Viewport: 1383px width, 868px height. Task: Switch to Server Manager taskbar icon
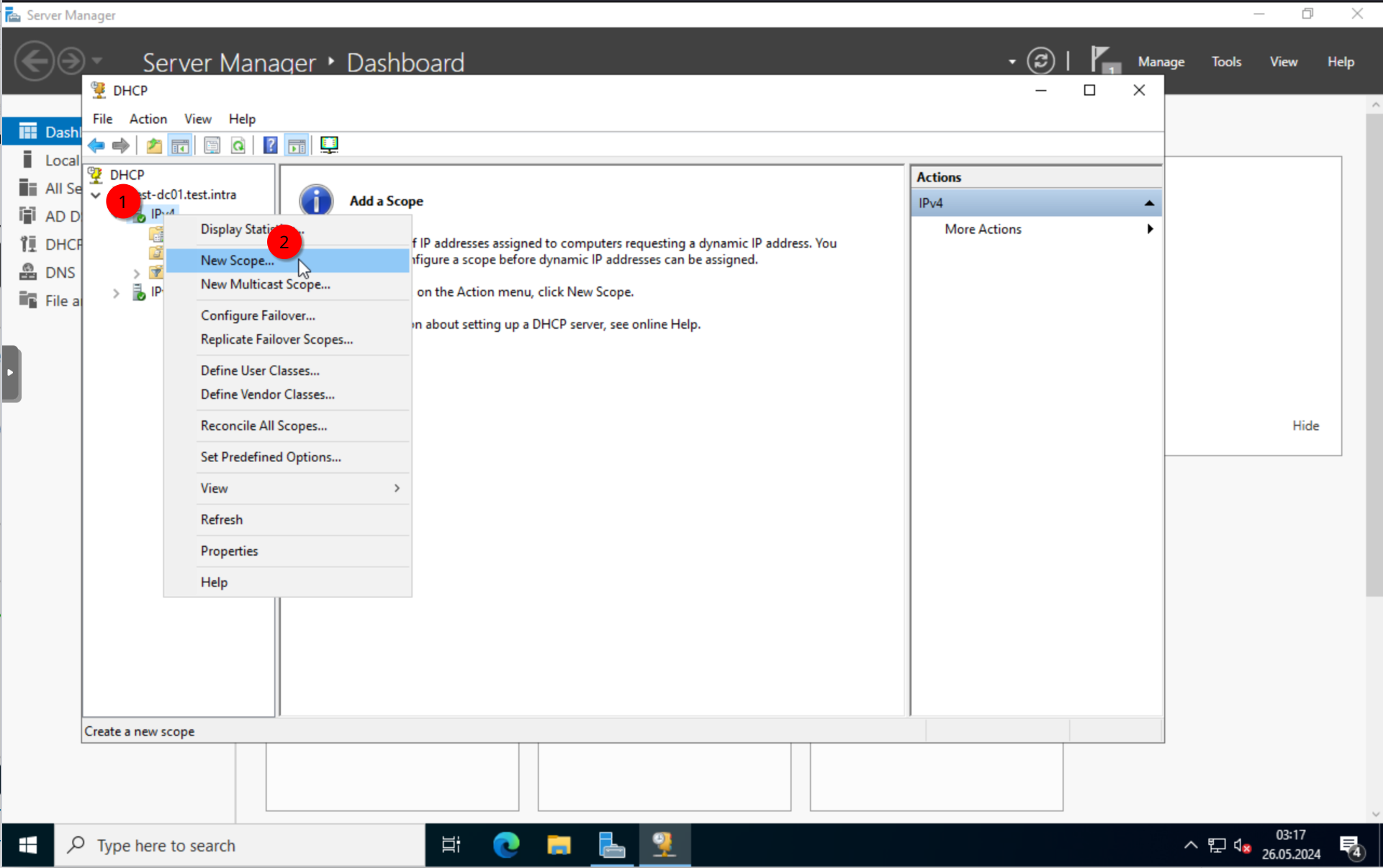pos(611,845)
